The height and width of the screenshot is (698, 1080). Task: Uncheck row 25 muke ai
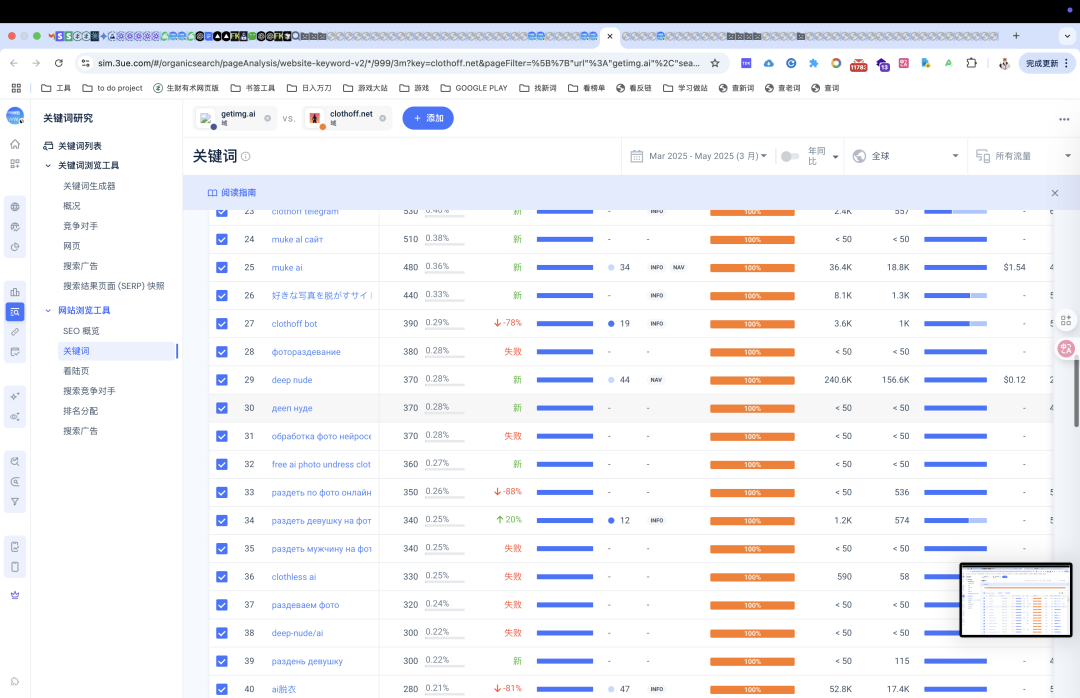(x=222, y=267)
